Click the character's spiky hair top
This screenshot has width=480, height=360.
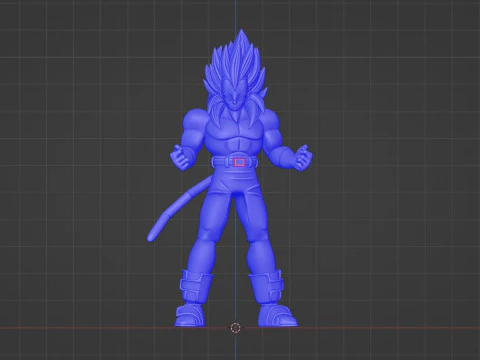241,37
